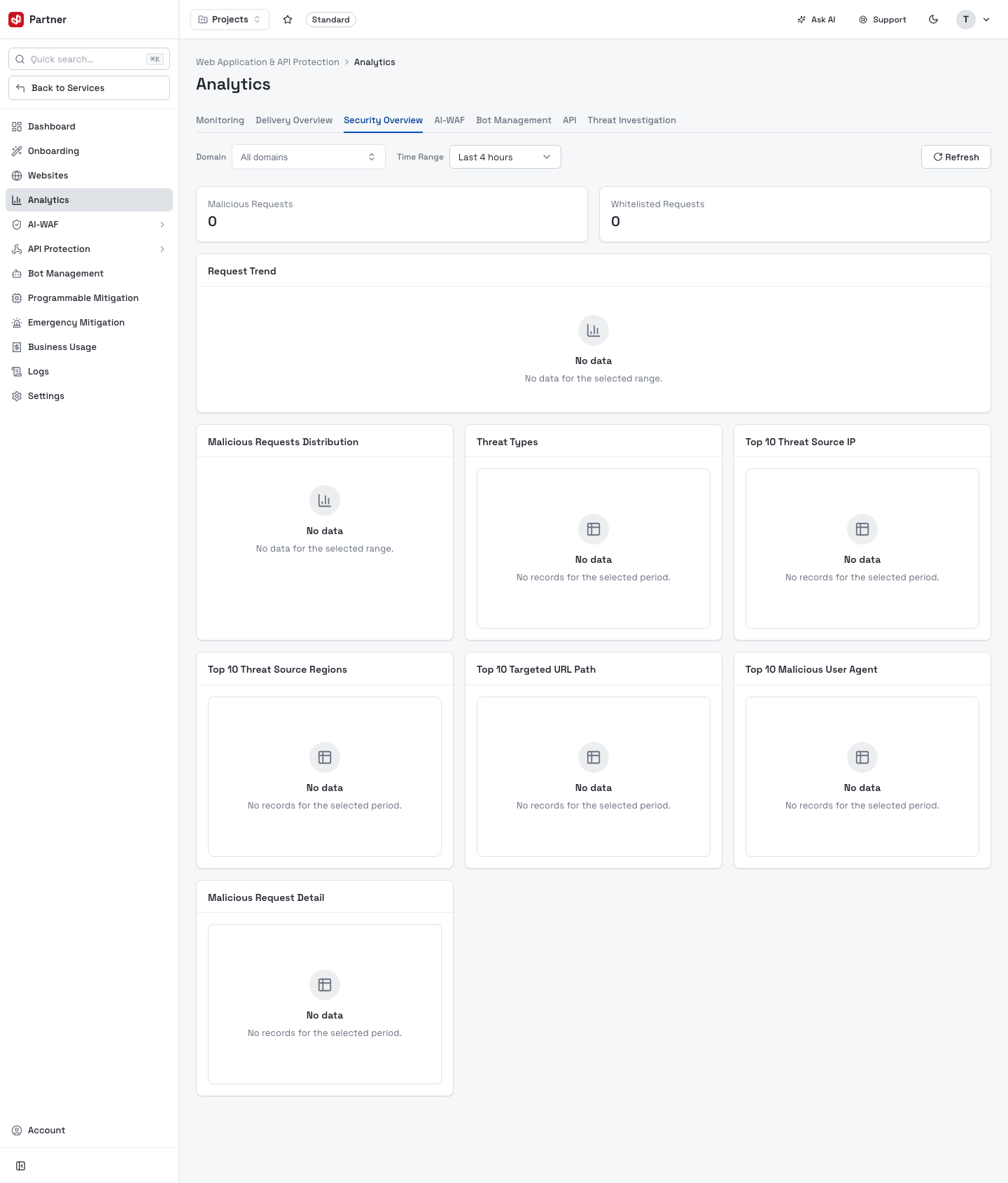Screen dimensions: 1008x1183
Task: Click the Business Usage icon
Action: coord(17,347)
